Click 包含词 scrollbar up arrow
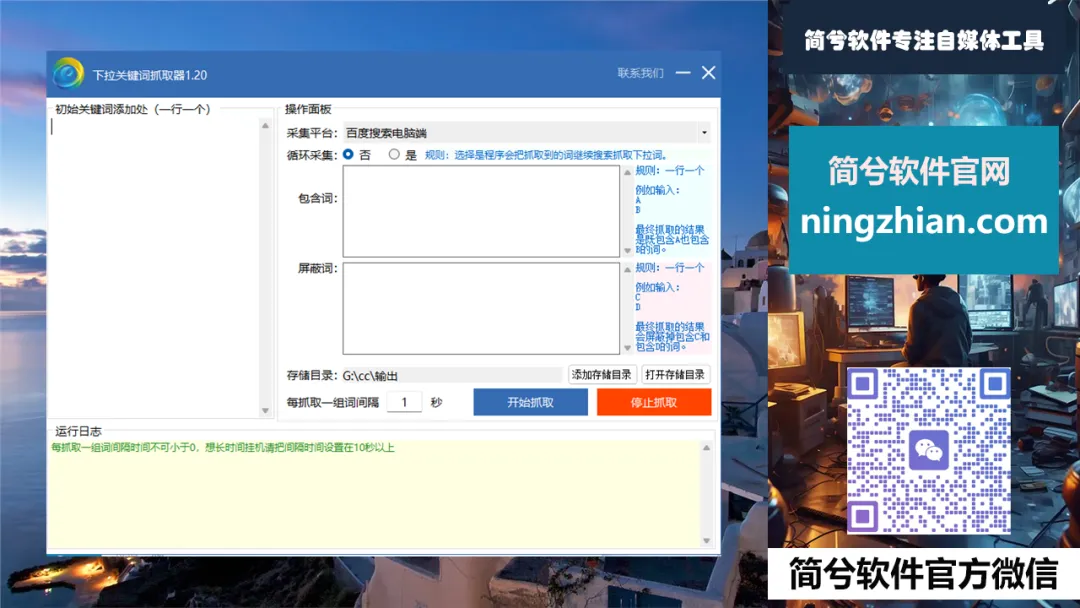 [x=627, y=172]
